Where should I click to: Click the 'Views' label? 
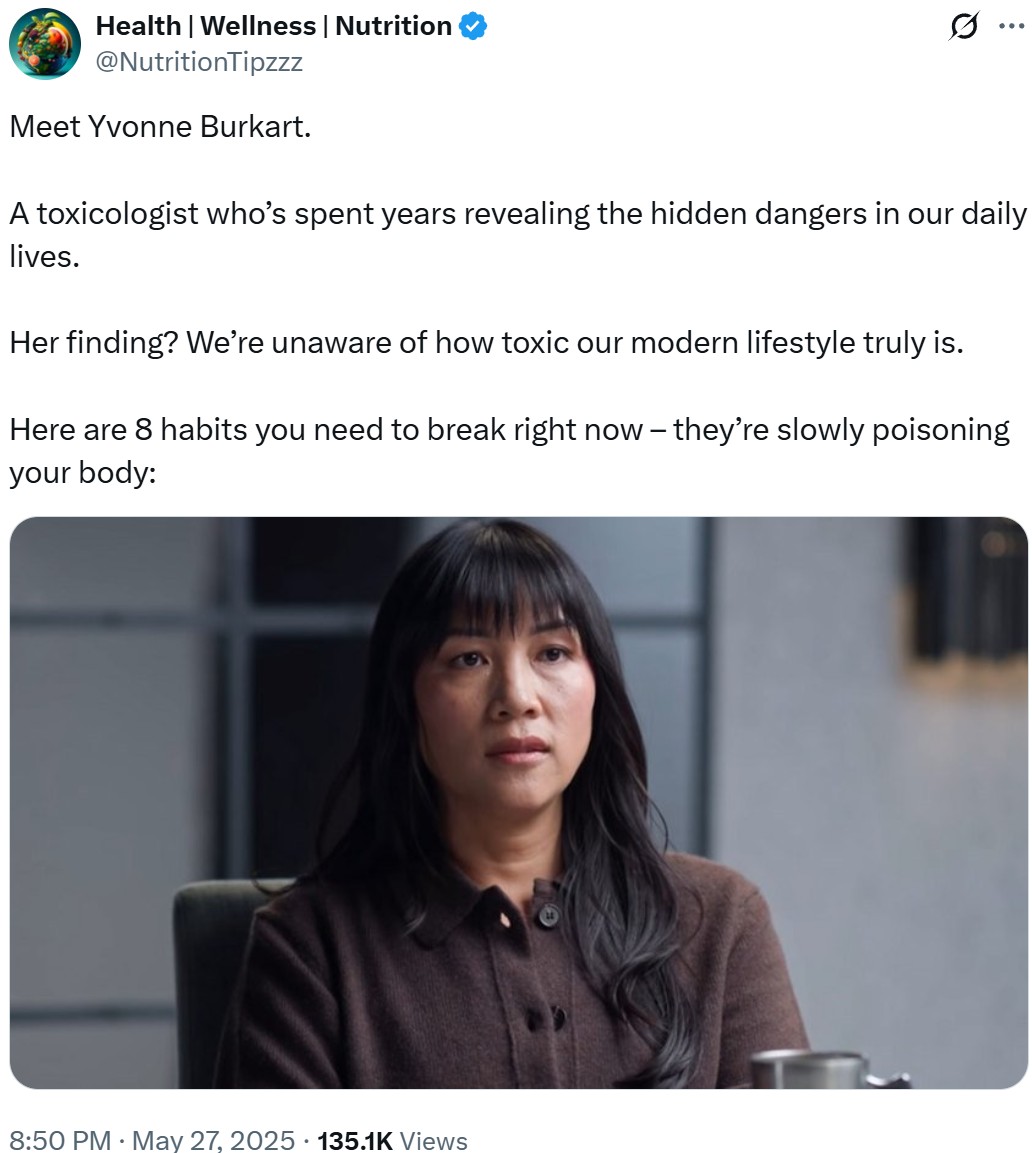coord(433,1140)
